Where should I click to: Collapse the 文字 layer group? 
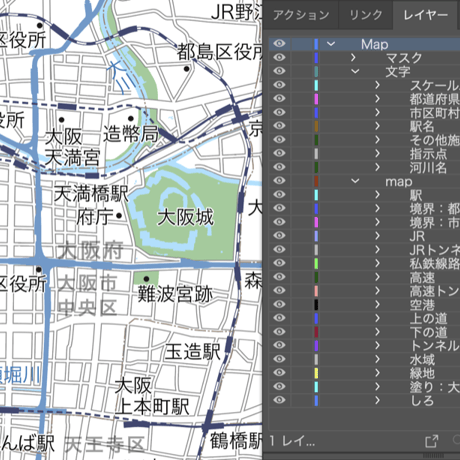(355, 71)
